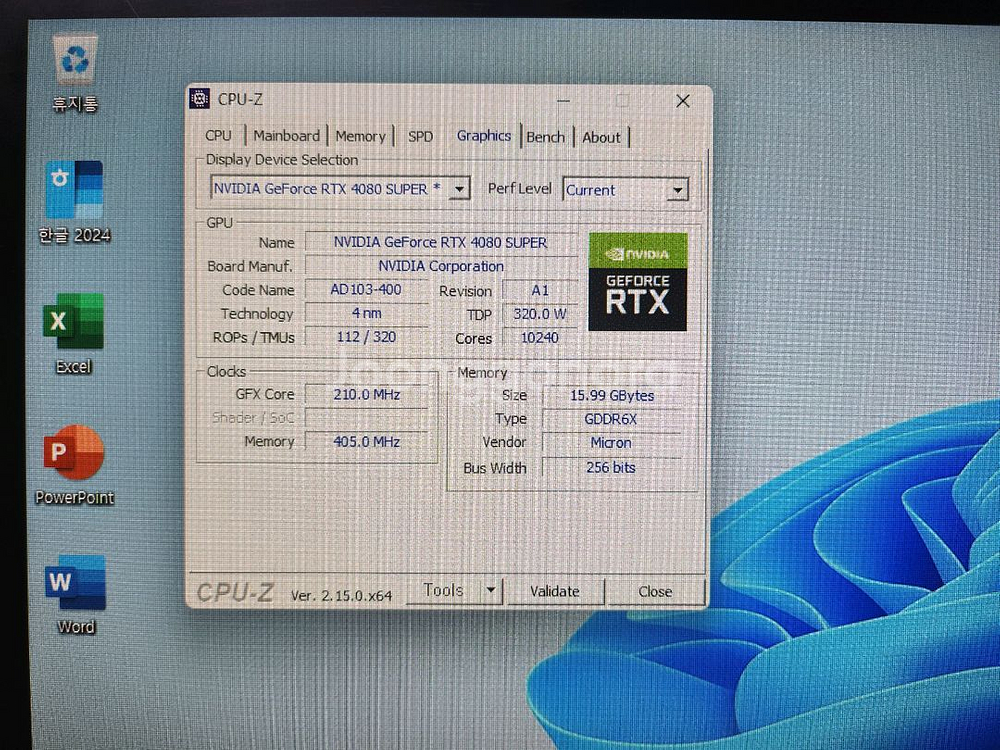Image resolution: width=1000 pixels, height=750 pixels.
Task: Click the A1 revision value
Action: 540,290
